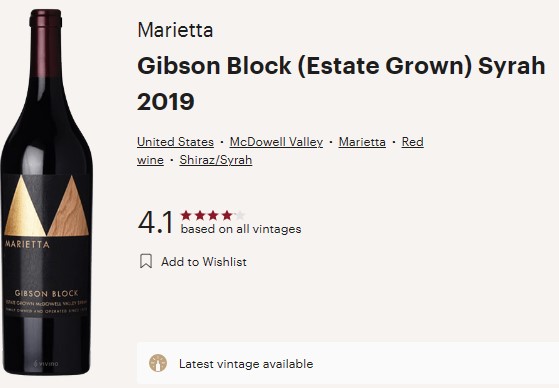
Task: Open the United States country link
Action: point(175,142)
